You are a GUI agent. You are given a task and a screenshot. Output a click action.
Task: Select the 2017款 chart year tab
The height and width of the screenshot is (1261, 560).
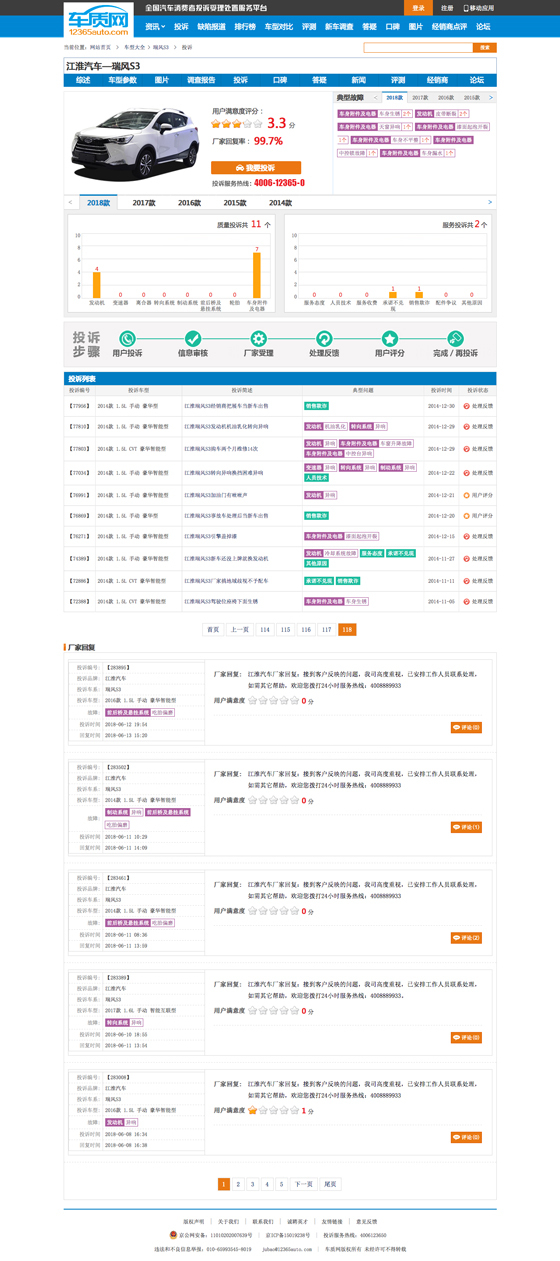[144, 203]
